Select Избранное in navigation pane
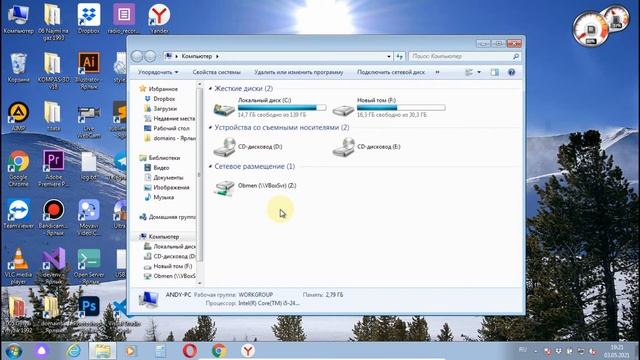Screen dimensions: 640x360 tap(163, 89)
